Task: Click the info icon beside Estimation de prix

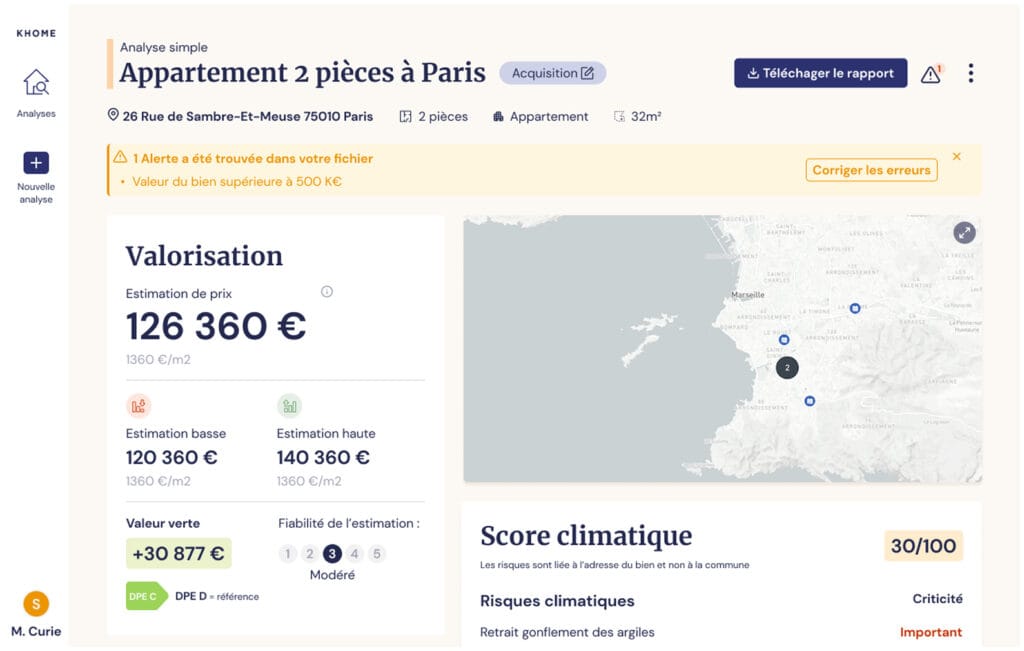Action: pos(326,292)
